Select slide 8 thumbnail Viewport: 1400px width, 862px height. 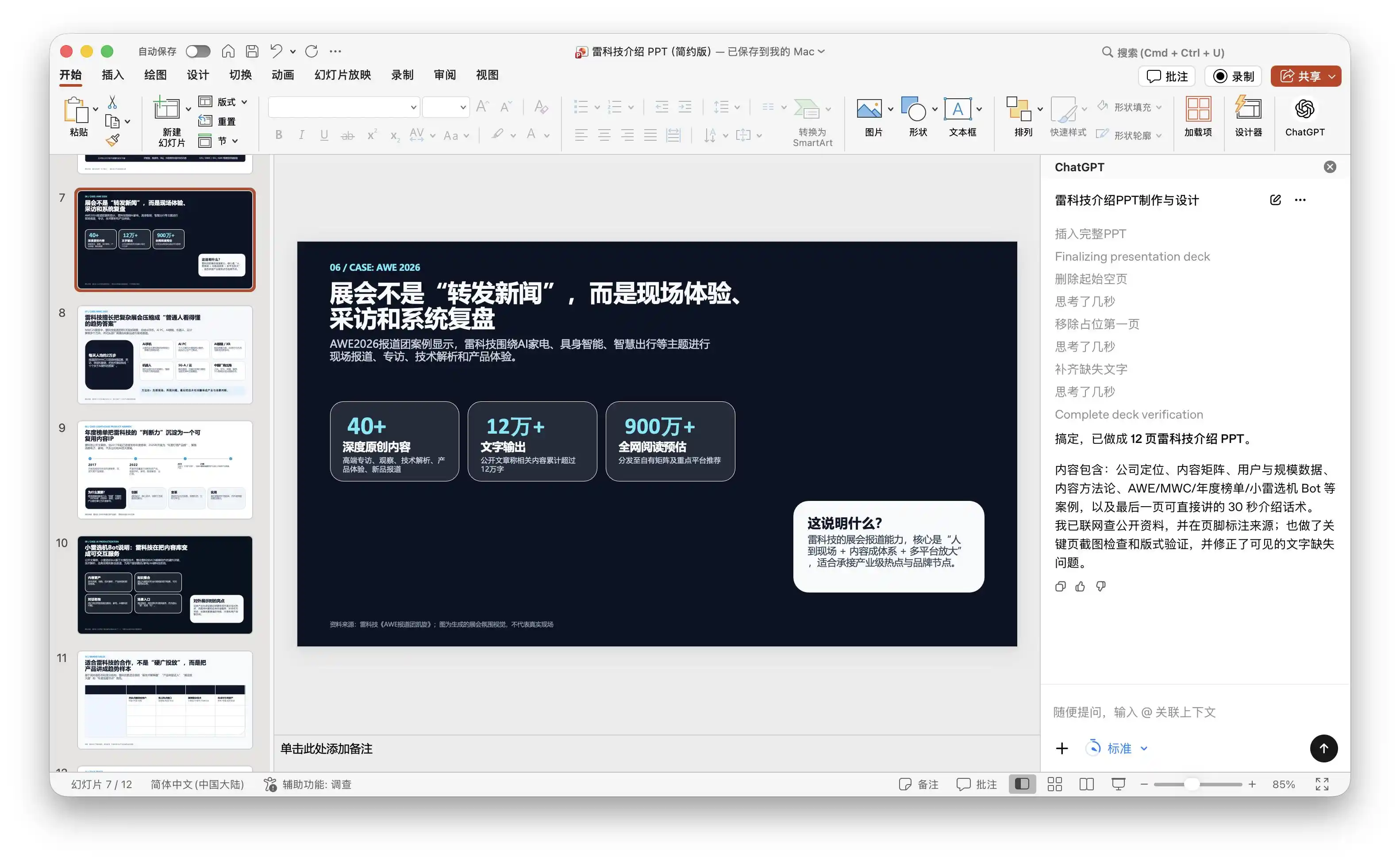coord(165,355)
